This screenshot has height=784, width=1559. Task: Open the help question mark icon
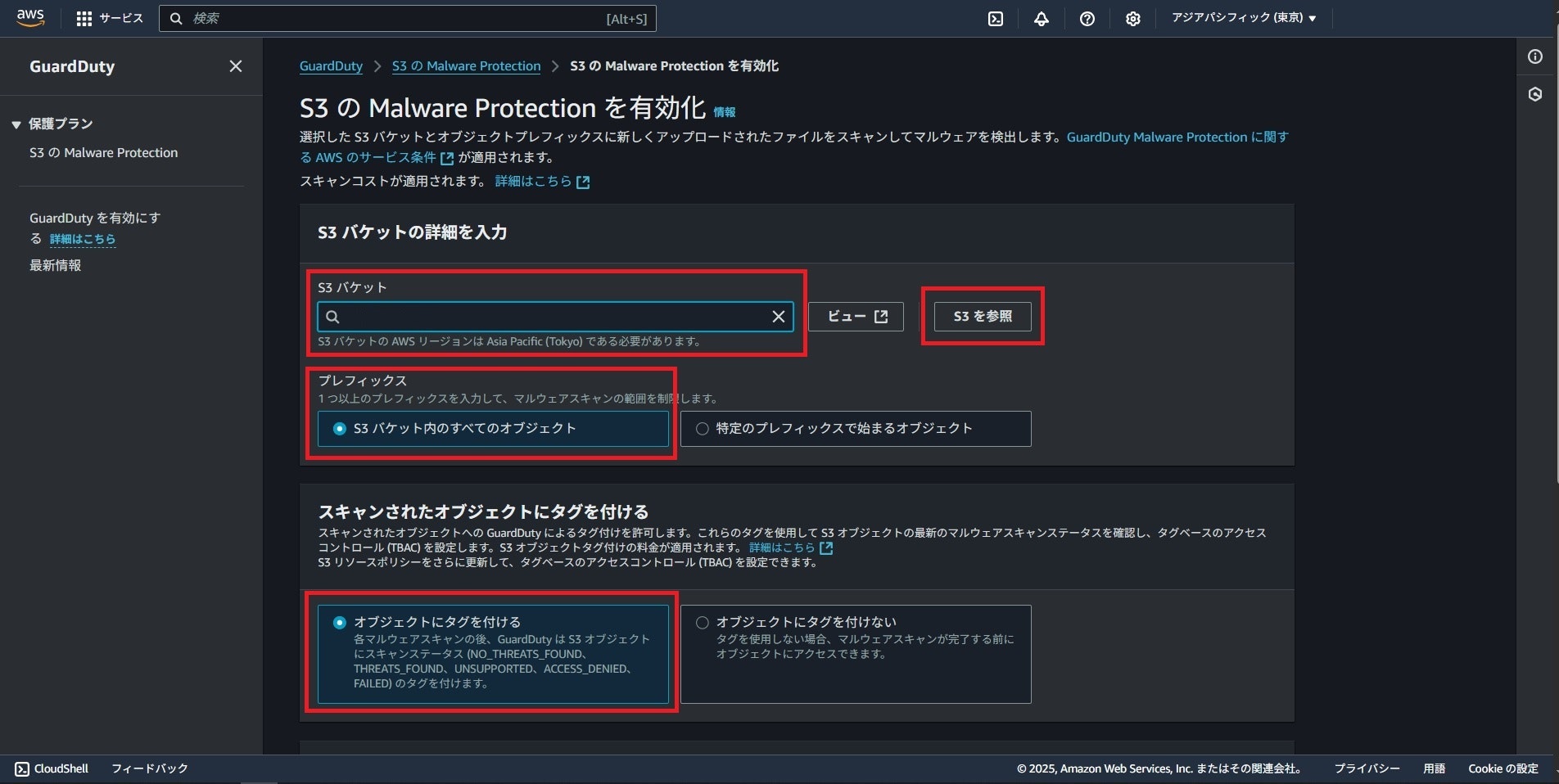point(1087,18)
